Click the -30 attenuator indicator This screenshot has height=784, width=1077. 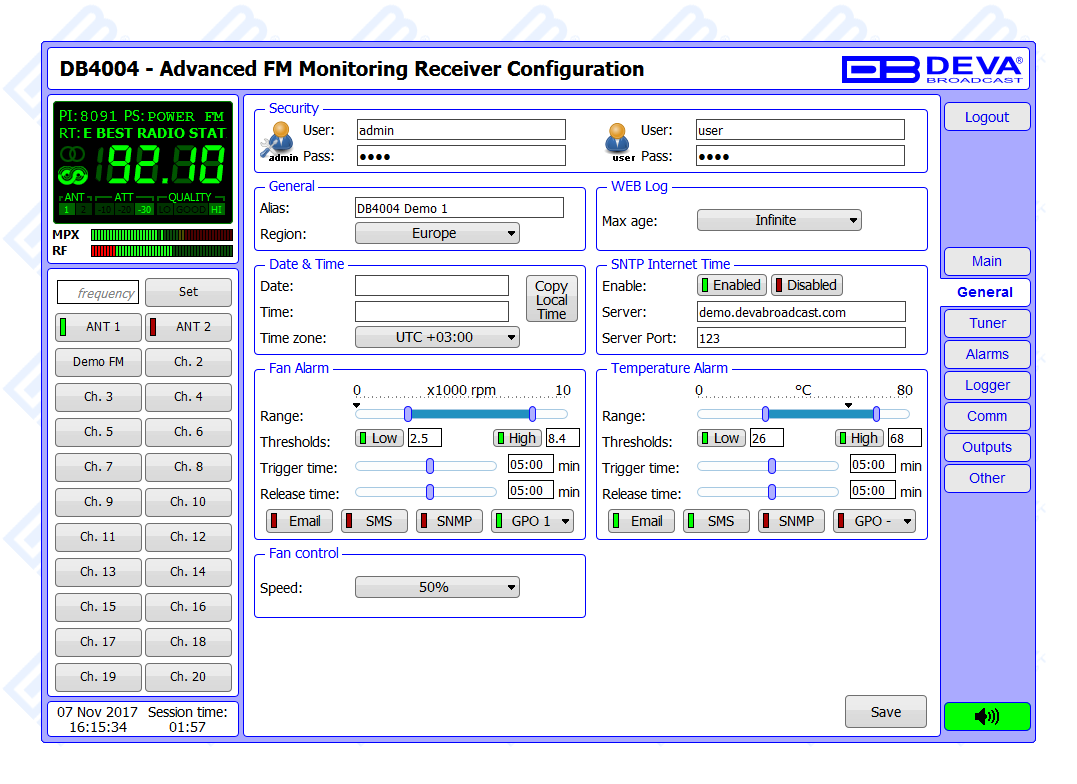144,209
